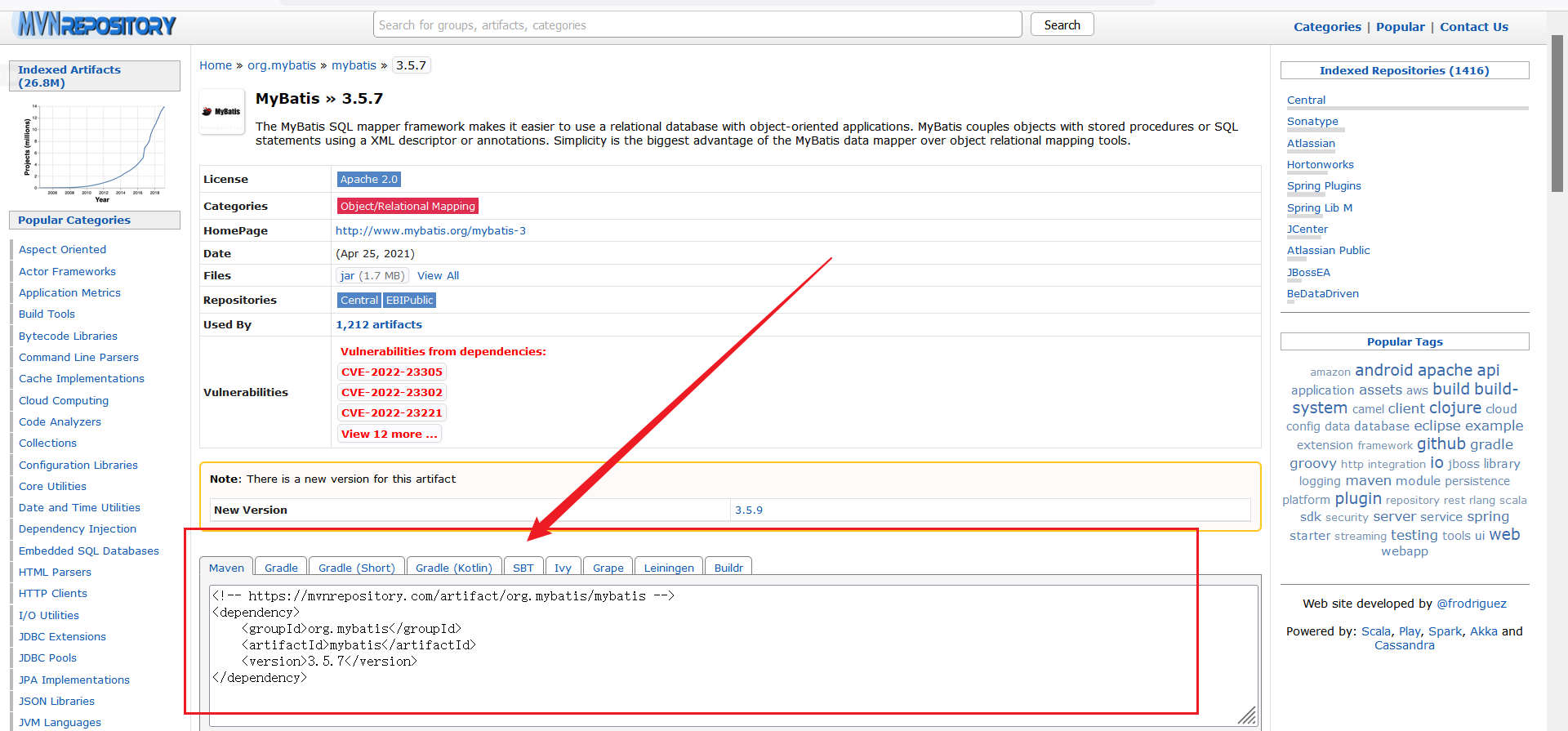This screenshot has height=731, width=1568.
Task: Click the plugin popular tag
Action: click(1358, 498)
